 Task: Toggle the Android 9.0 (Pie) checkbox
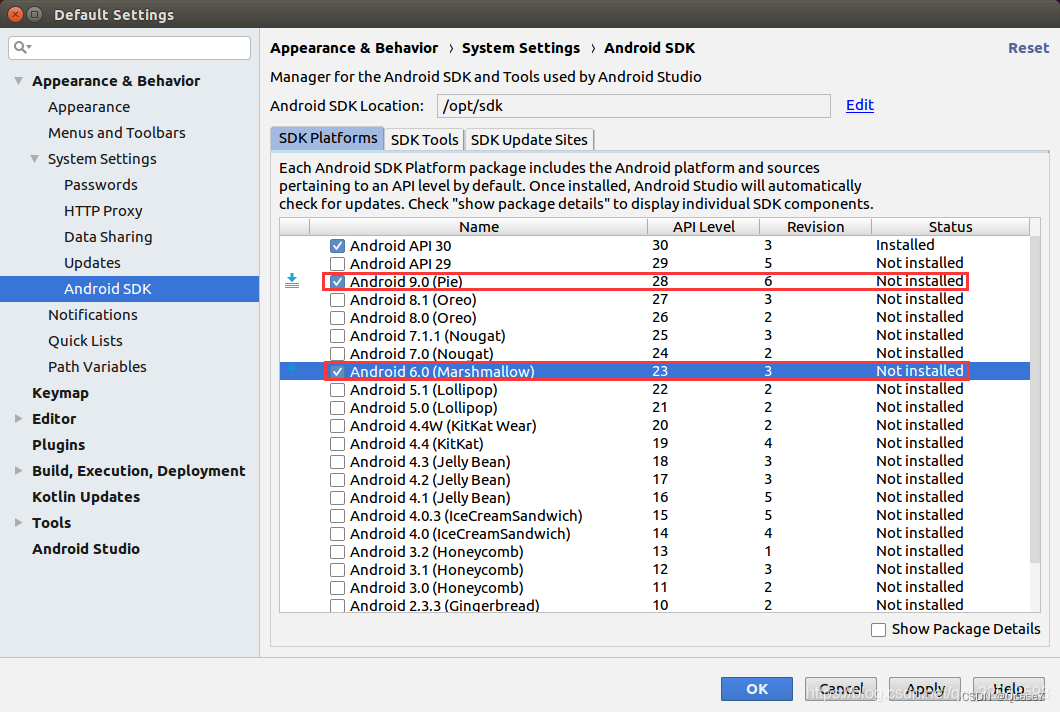point(337,282)
